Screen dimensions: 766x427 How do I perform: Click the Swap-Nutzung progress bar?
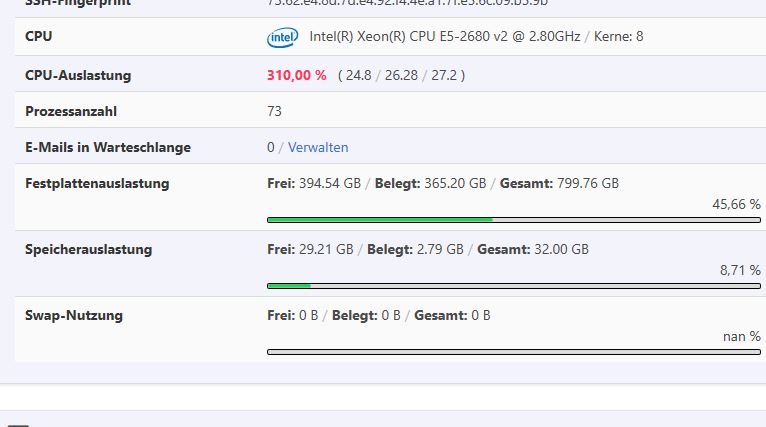[513, 351]
